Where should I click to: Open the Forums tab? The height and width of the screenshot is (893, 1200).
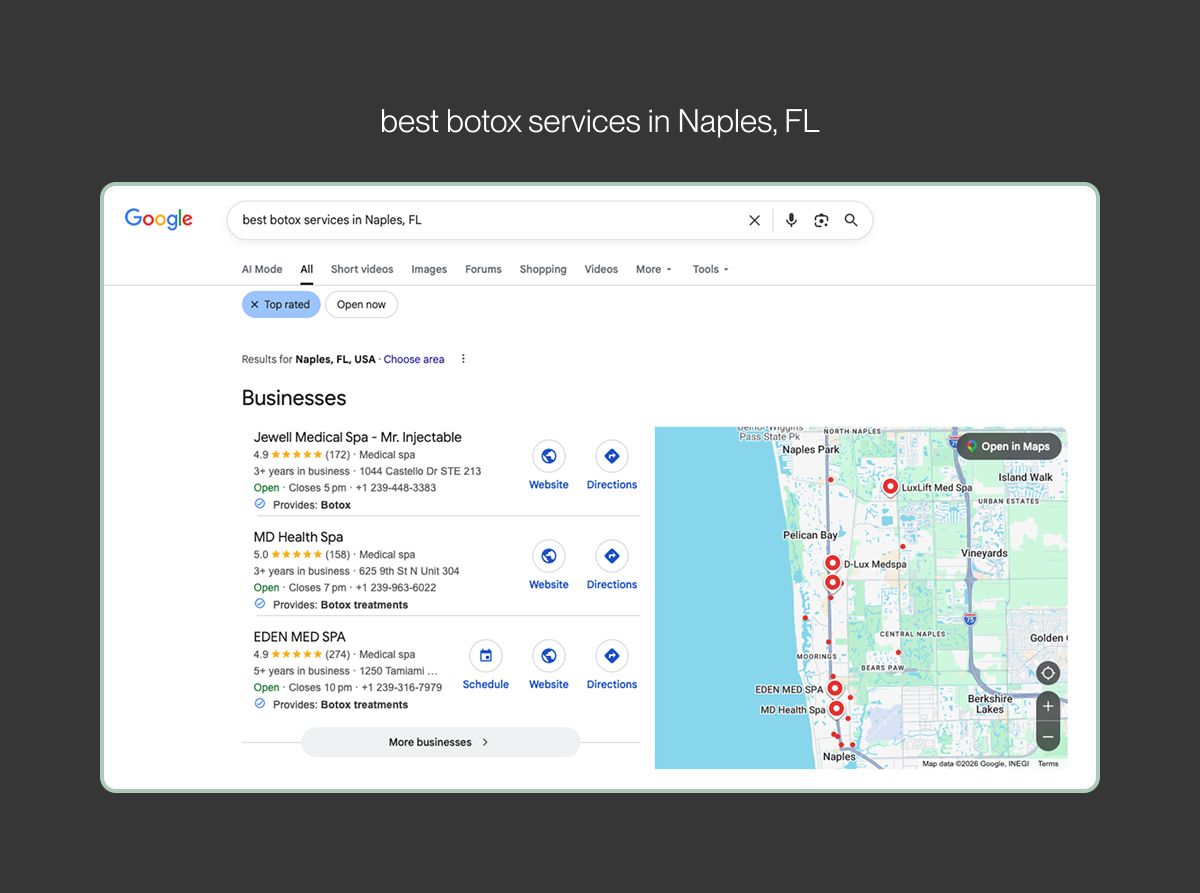(x=483, y=269)
